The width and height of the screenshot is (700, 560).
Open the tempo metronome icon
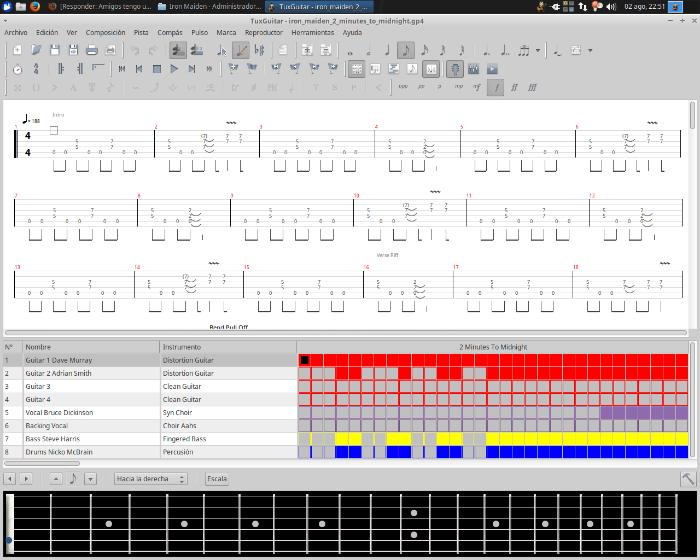pos(17,69)
